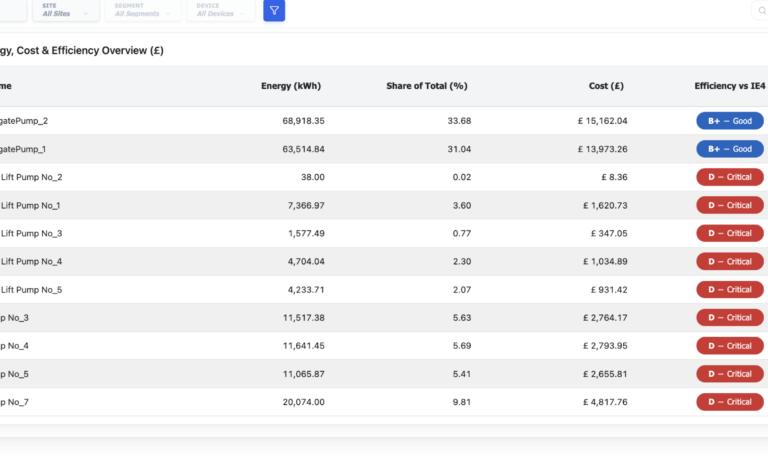Click the Efficiency vs IE4 column header
This screenshot has height=456, width=768.
point(730,86)
